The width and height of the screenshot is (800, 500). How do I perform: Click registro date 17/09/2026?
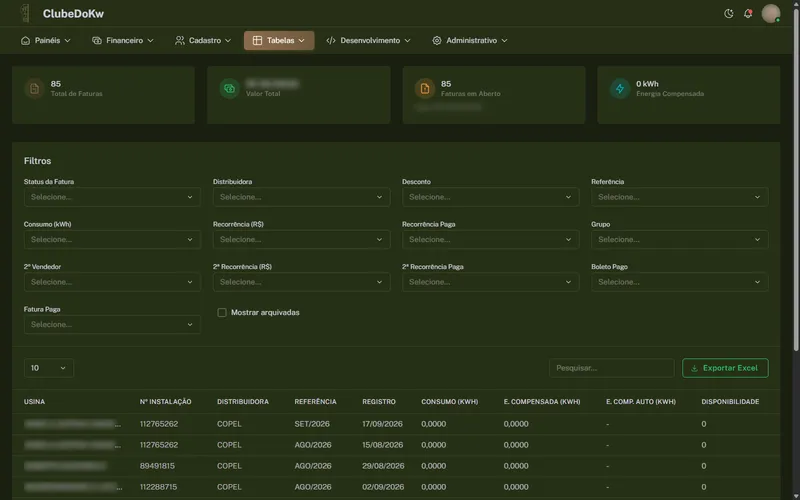click(383, 424)
